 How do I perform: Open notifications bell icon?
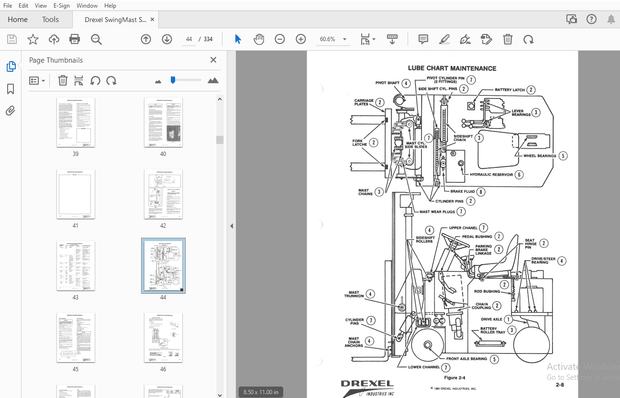tap(611, 19)
